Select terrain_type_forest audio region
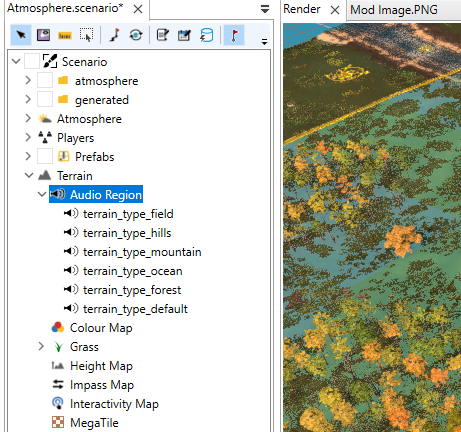This screenshot has width=461, height=432. pos(132,290)
